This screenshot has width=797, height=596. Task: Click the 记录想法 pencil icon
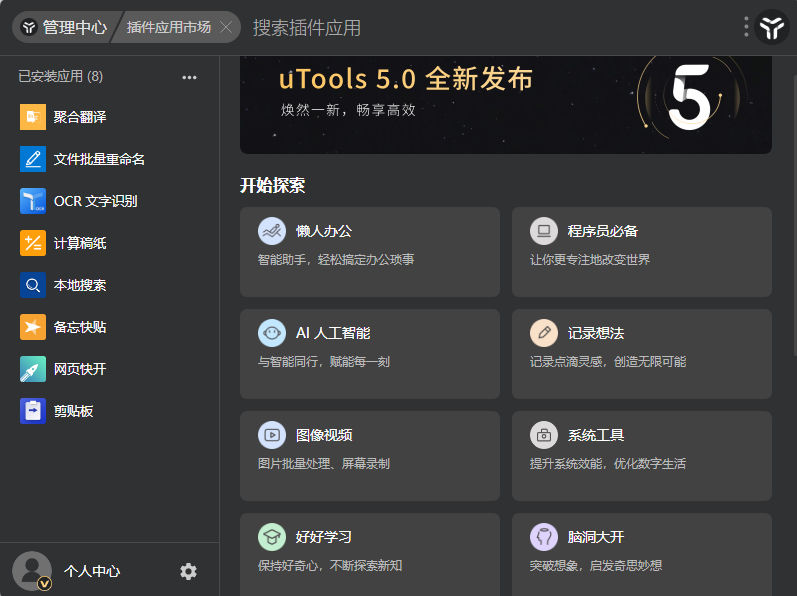544,333
